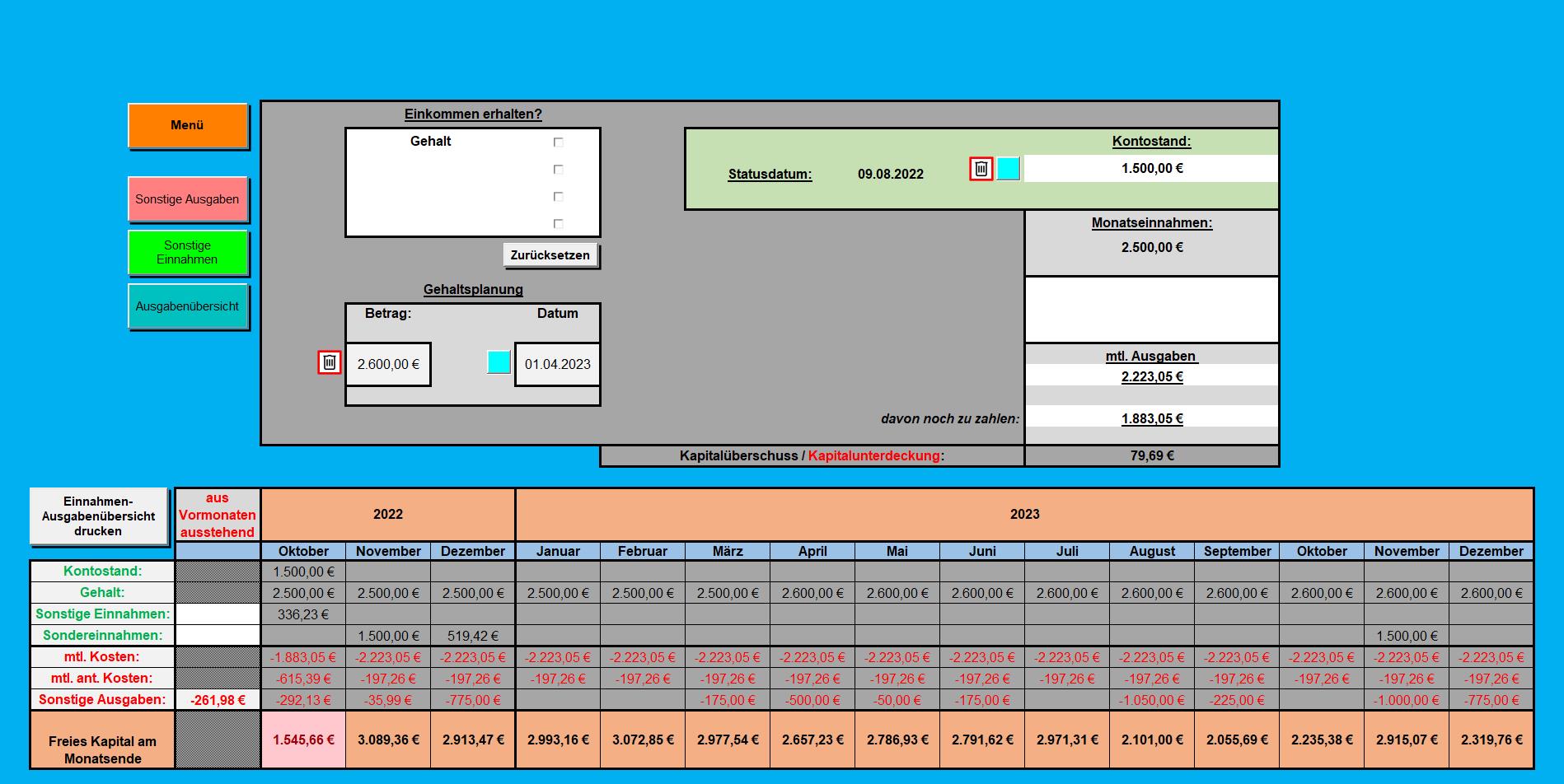Print the Einnahmen-Ausgabenübersicht
This screenshot has width=1564, height=784.
(99, 516)
